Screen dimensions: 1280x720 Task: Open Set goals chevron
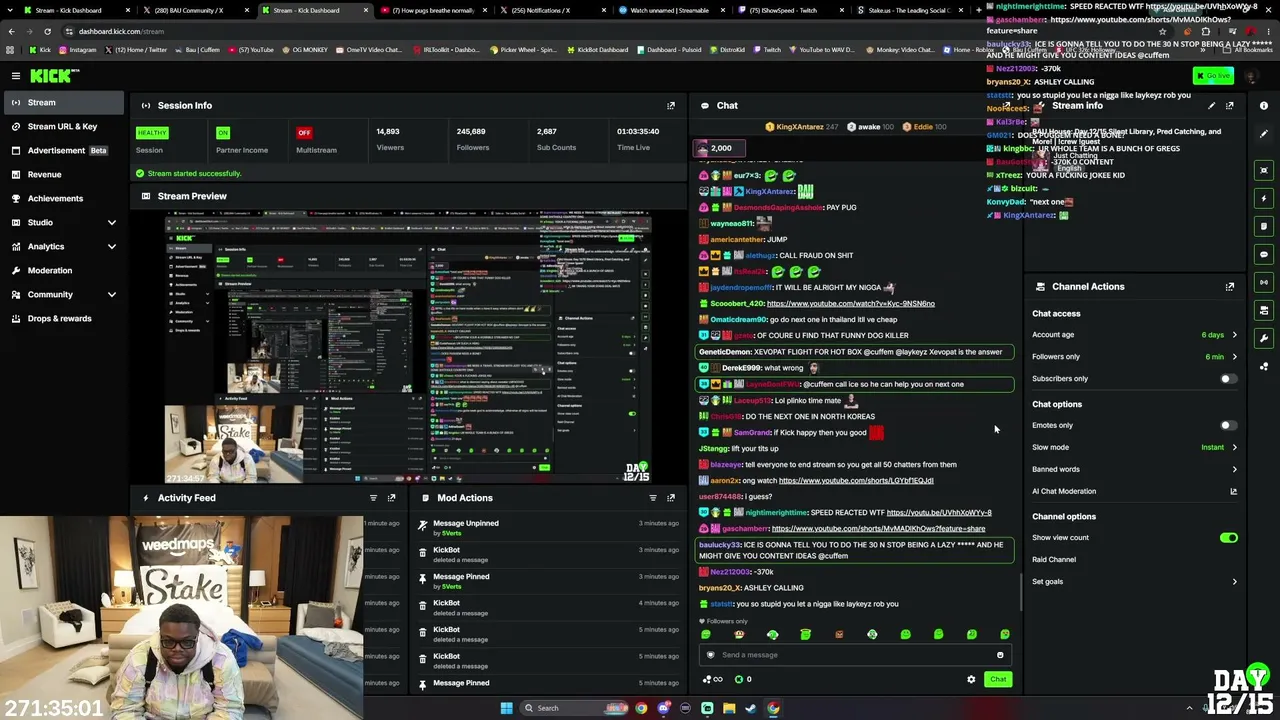coord(1234,582)
